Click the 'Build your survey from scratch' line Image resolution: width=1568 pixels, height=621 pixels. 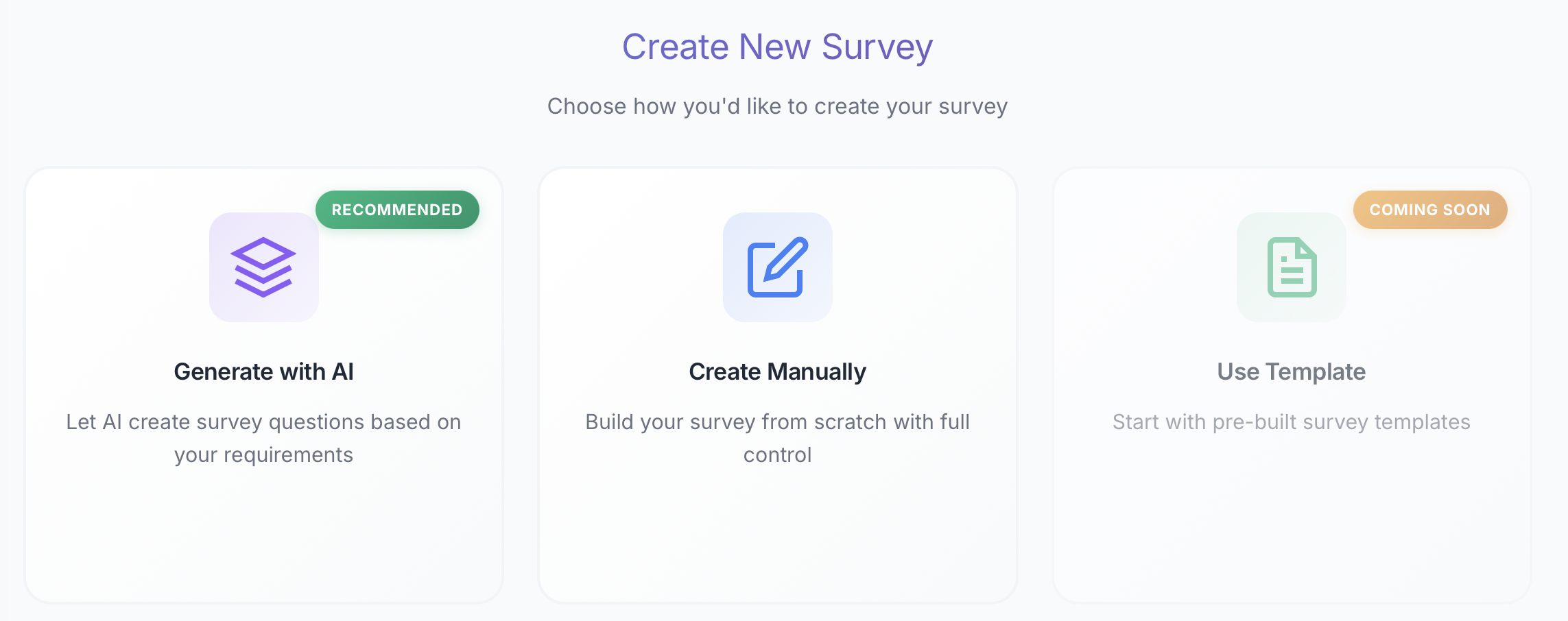pyautogui.click(x=777, y=422)
